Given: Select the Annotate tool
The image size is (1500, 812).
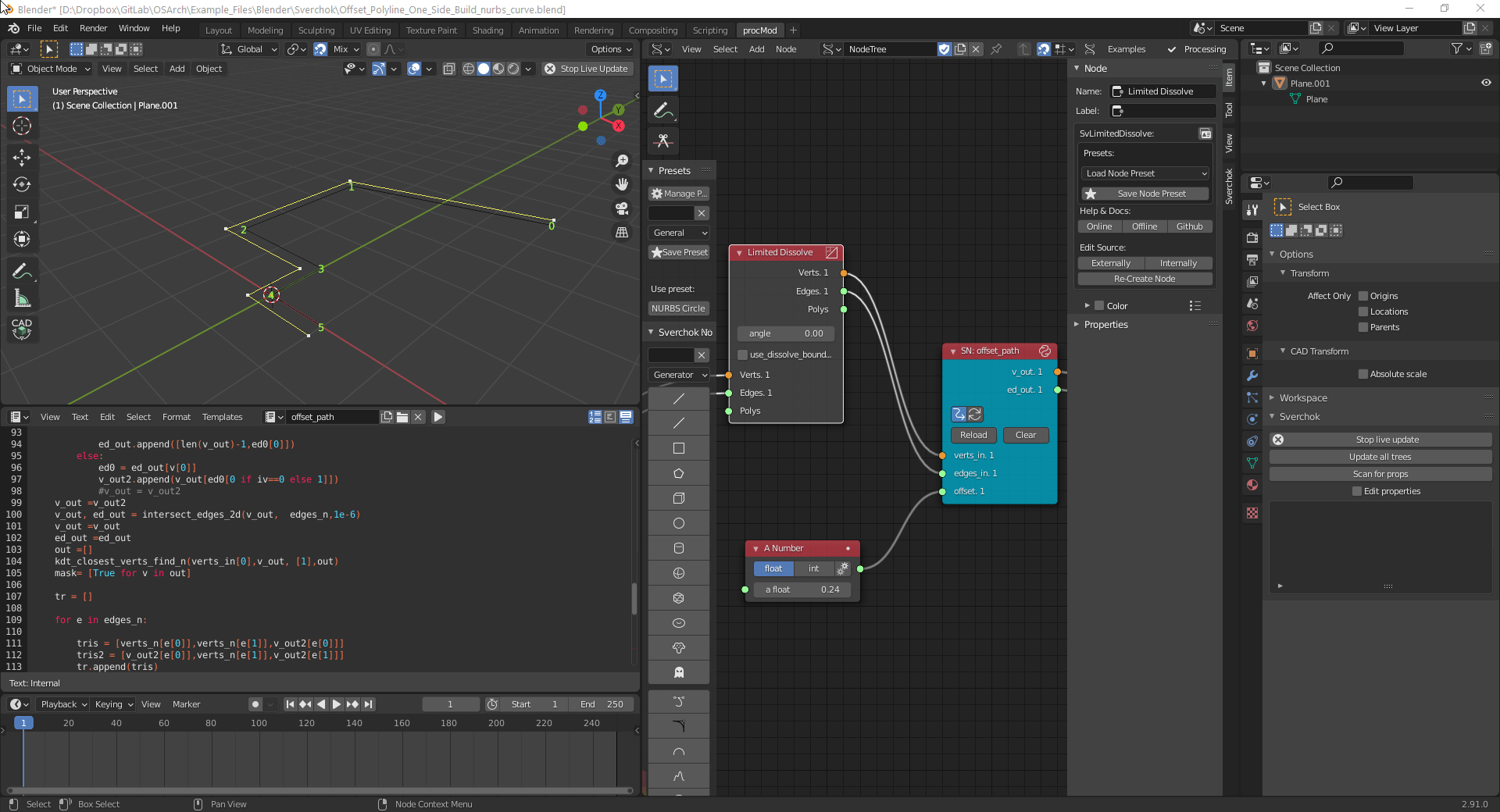Looking at the screenshot, I should click(x=22, y=271).
